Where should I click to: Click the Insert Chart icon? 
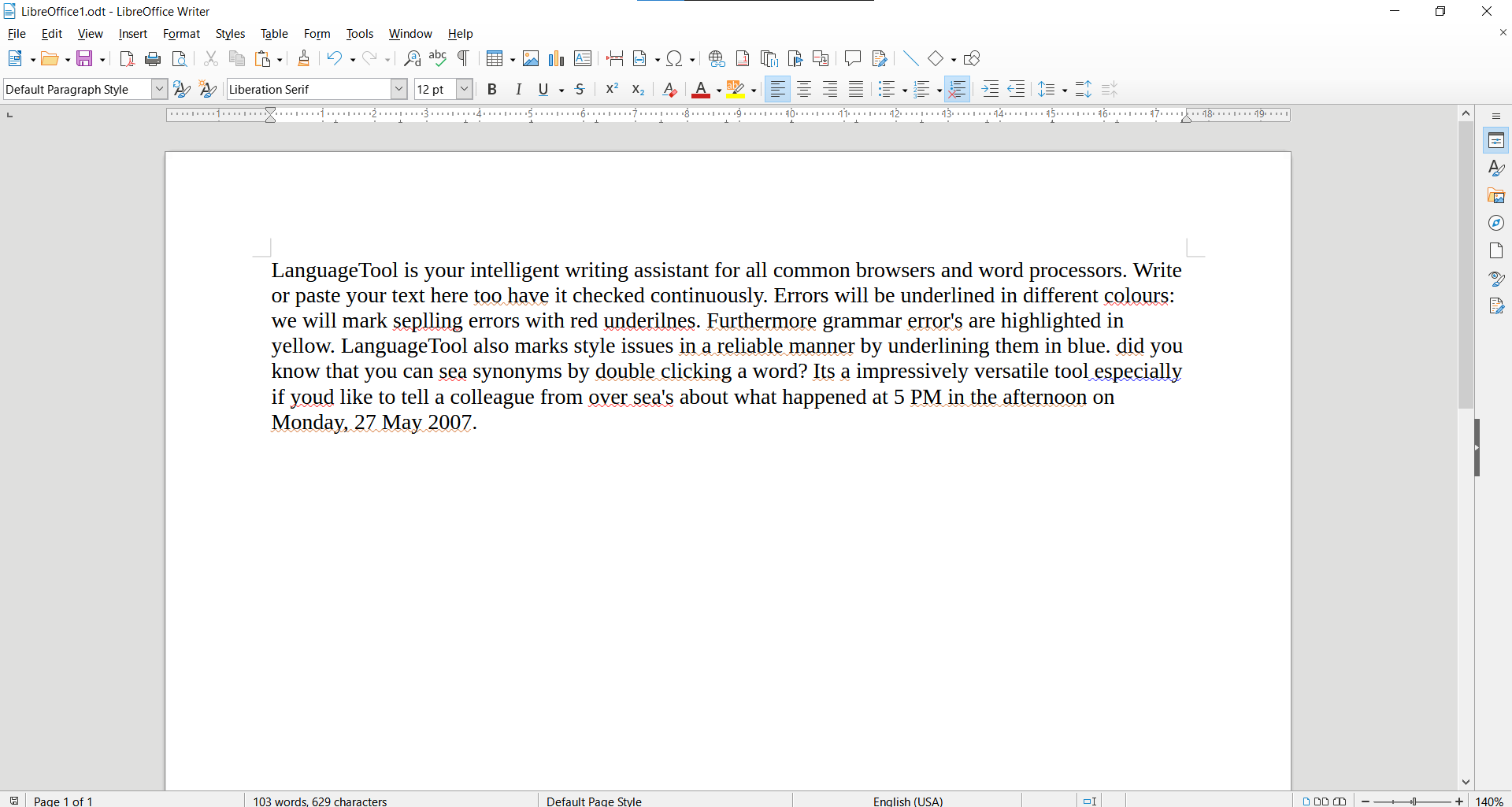[557, 59]
